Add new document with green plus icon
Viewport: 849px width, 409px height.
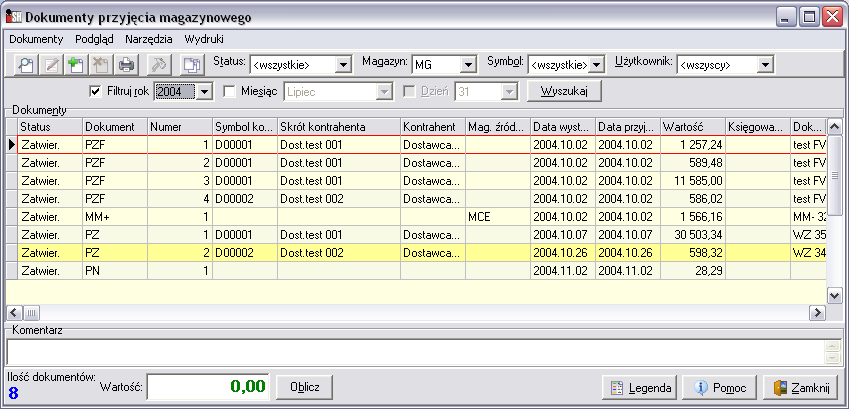coord(76,65)
